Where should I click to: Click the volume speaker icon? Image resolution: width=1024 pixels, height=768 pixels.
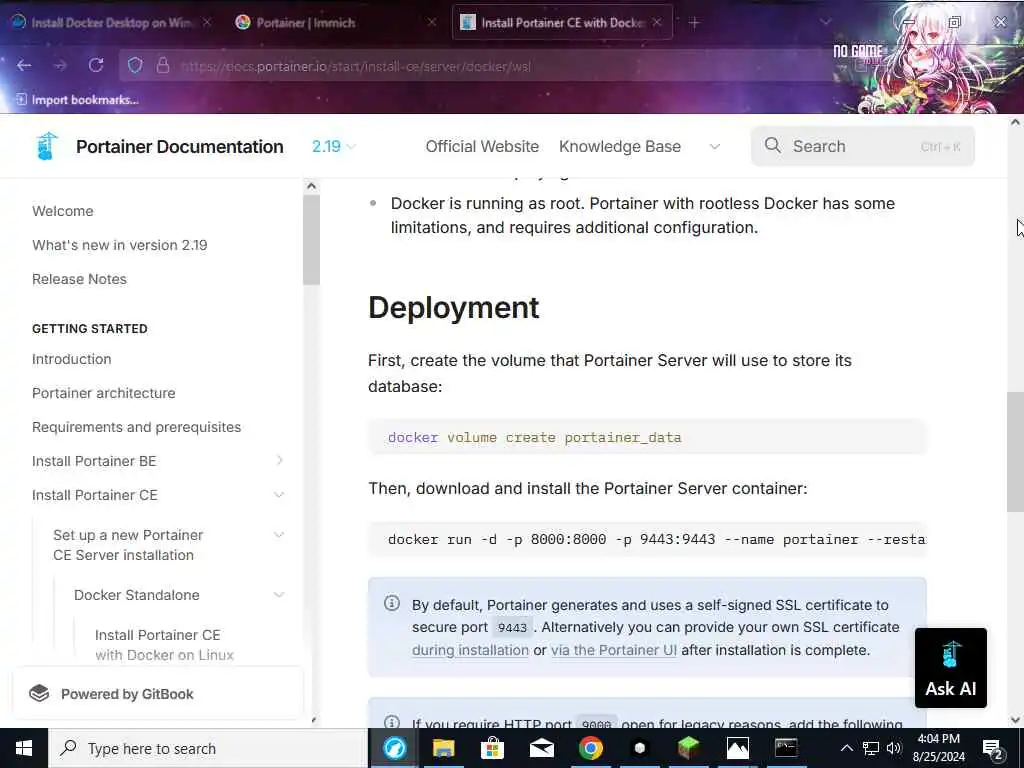click(894, 748)
